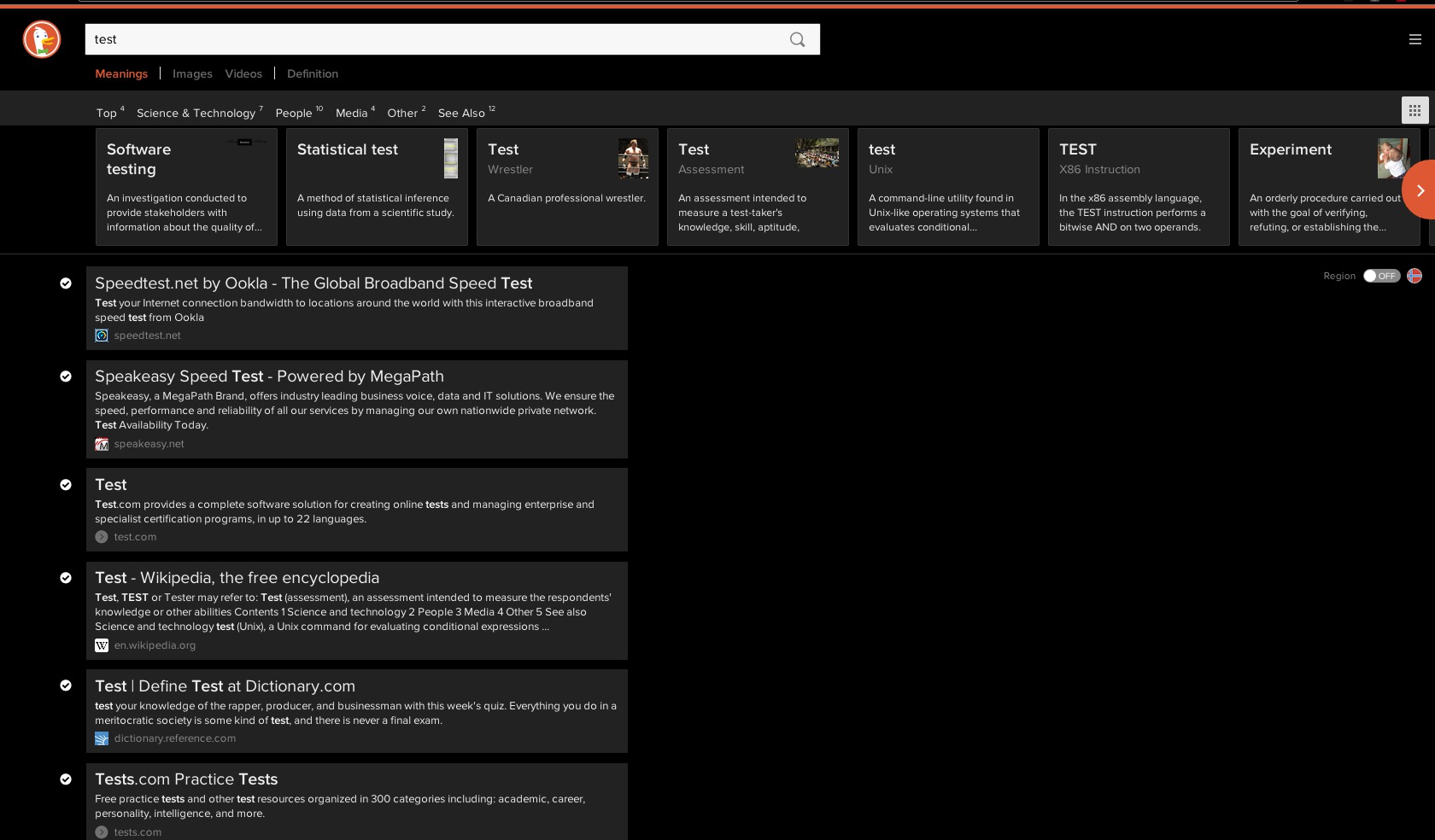This screenshot has height=840, width=1435.
Task: Select the Images tab
Action: pos(192,73)
